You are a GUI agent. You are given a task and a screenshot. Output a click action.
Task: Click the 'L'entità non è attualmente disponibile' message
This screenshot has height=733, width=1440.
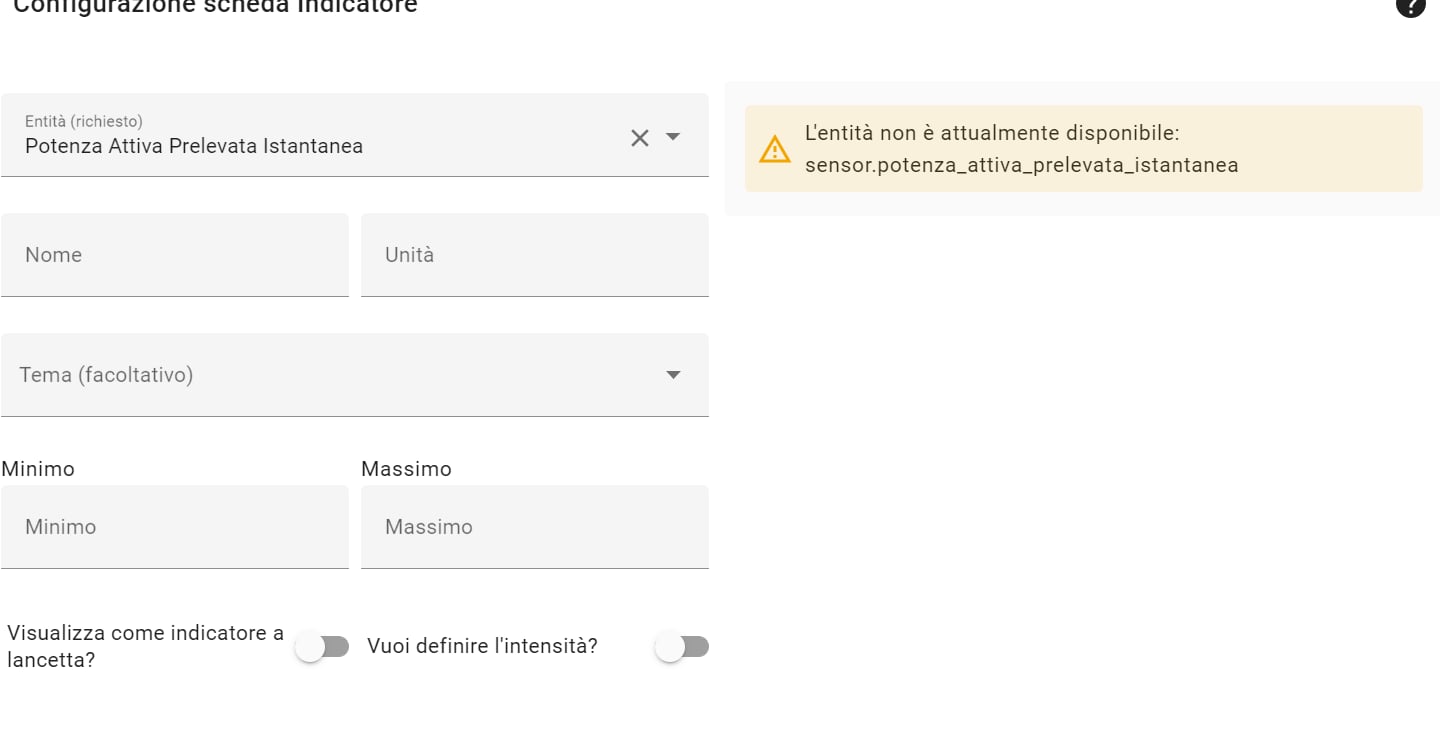[x=992, y=133]
